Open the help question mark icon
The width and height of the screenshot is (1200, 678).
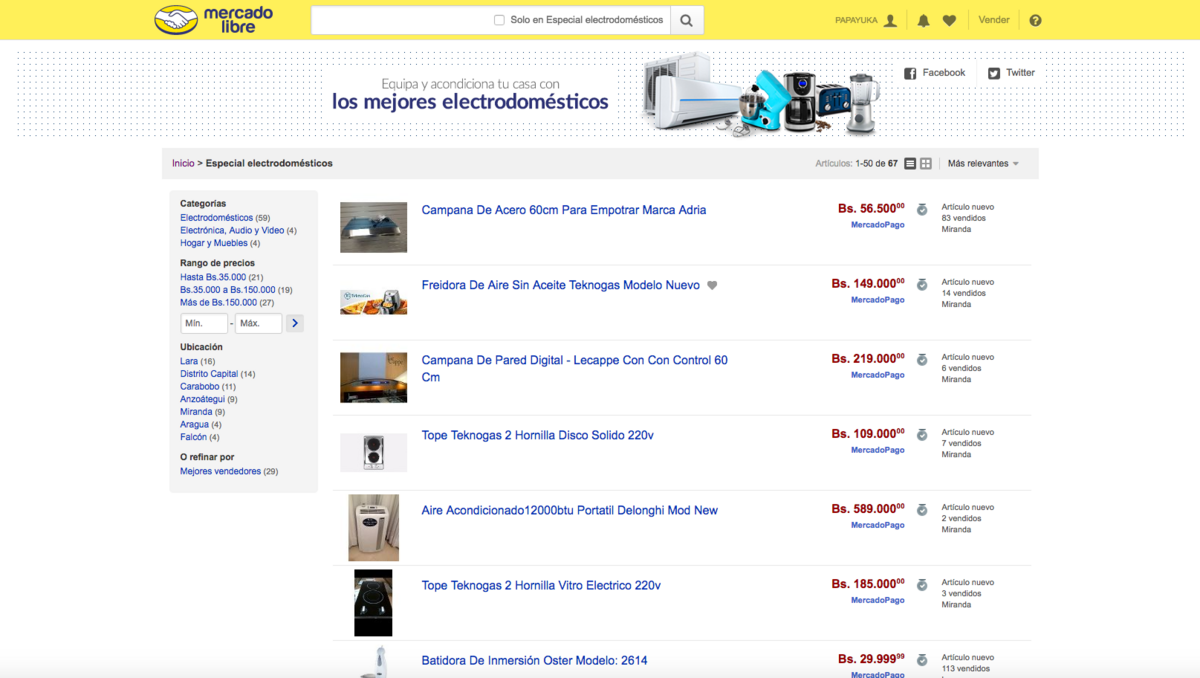tap(1035, 21)
